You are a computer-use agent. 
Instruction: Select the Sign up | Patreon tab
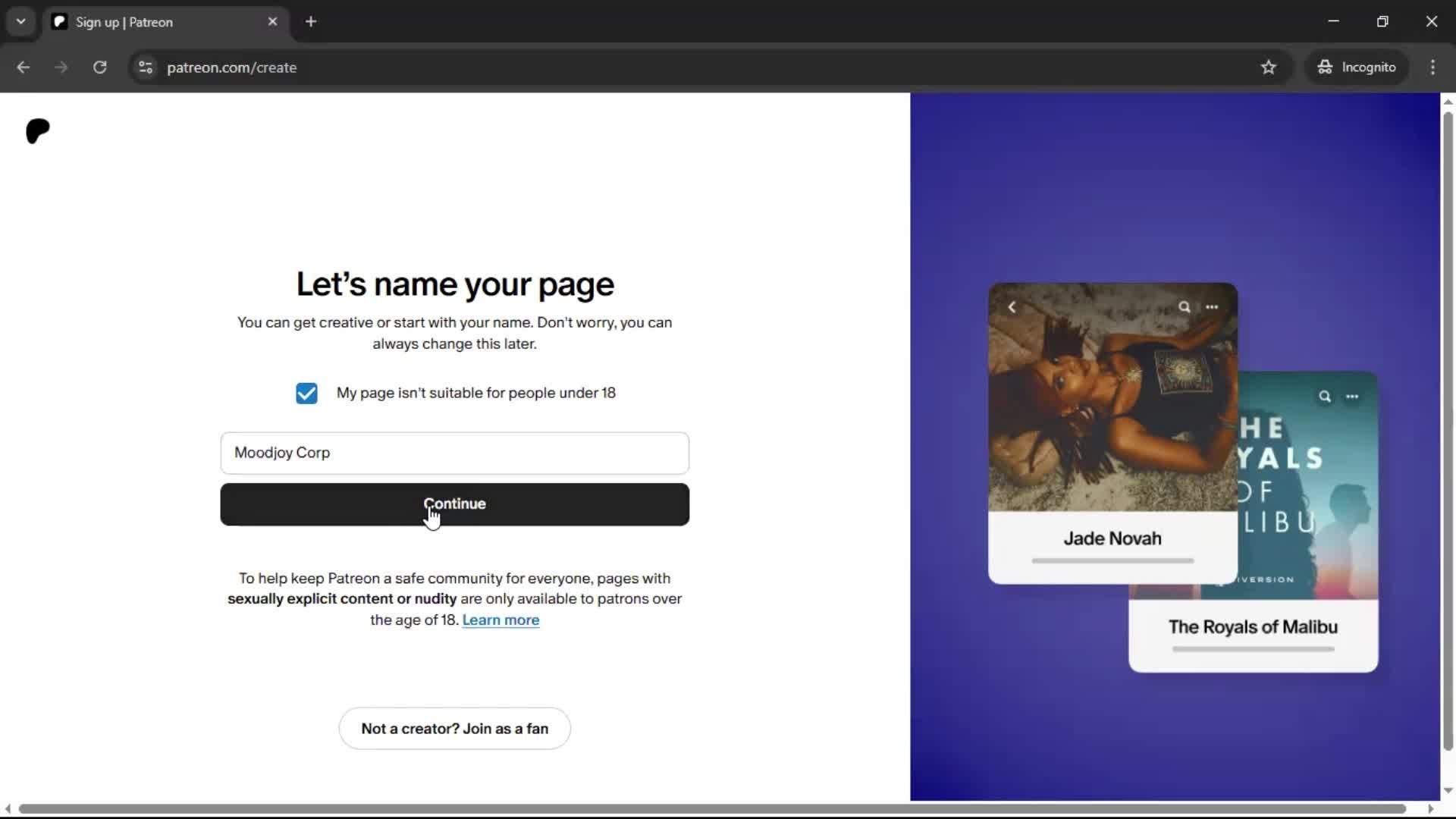[x=165, y=22]
